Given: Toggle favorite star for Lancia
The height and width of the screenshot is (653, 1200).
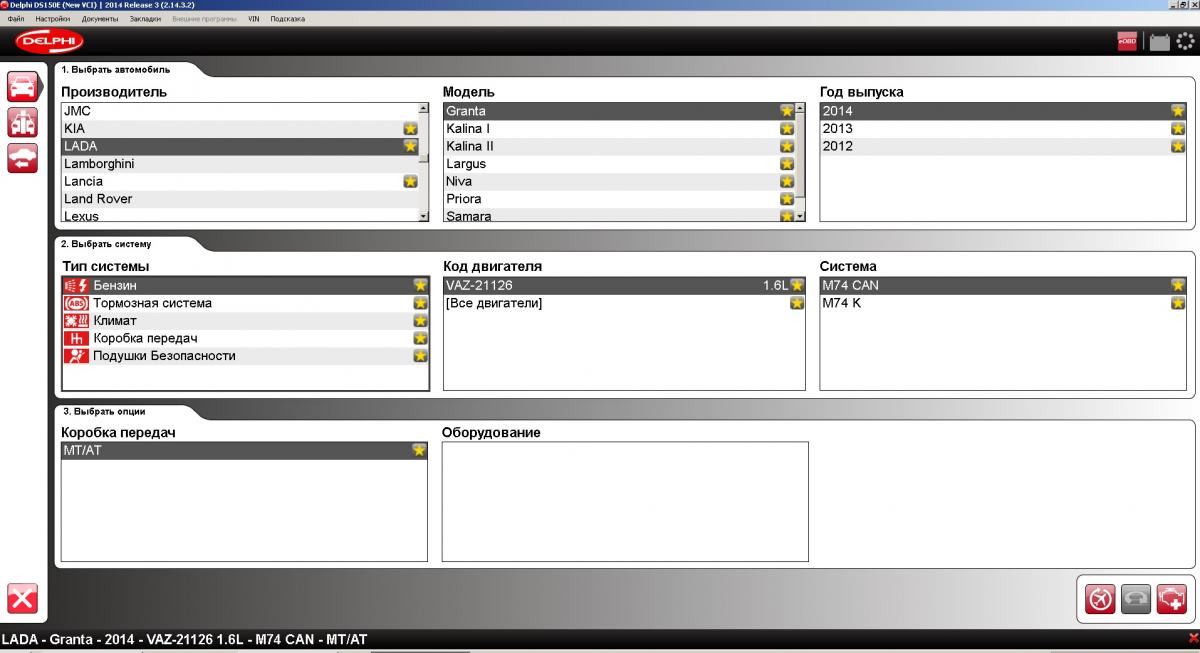Looking at the screenshot, I should 410,181.
